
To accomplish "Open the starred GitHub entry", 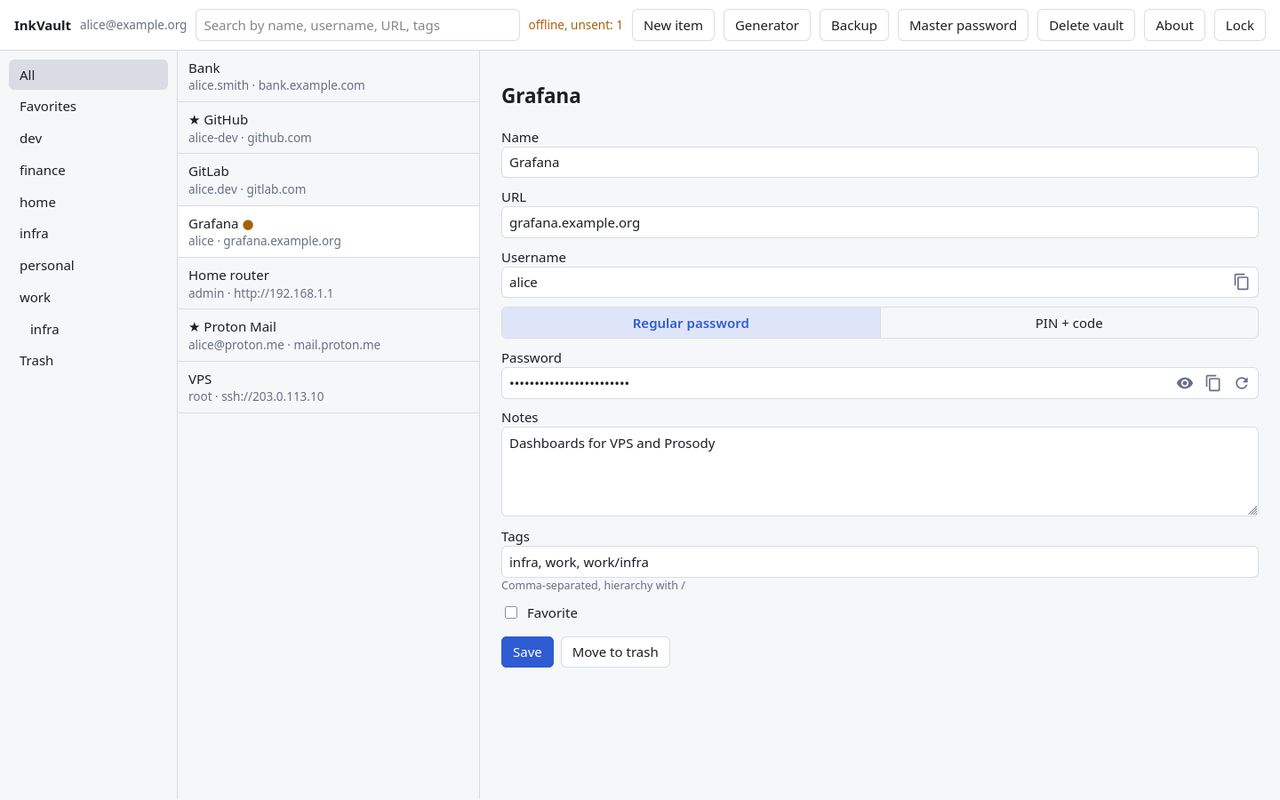I will tap(328, 128).
